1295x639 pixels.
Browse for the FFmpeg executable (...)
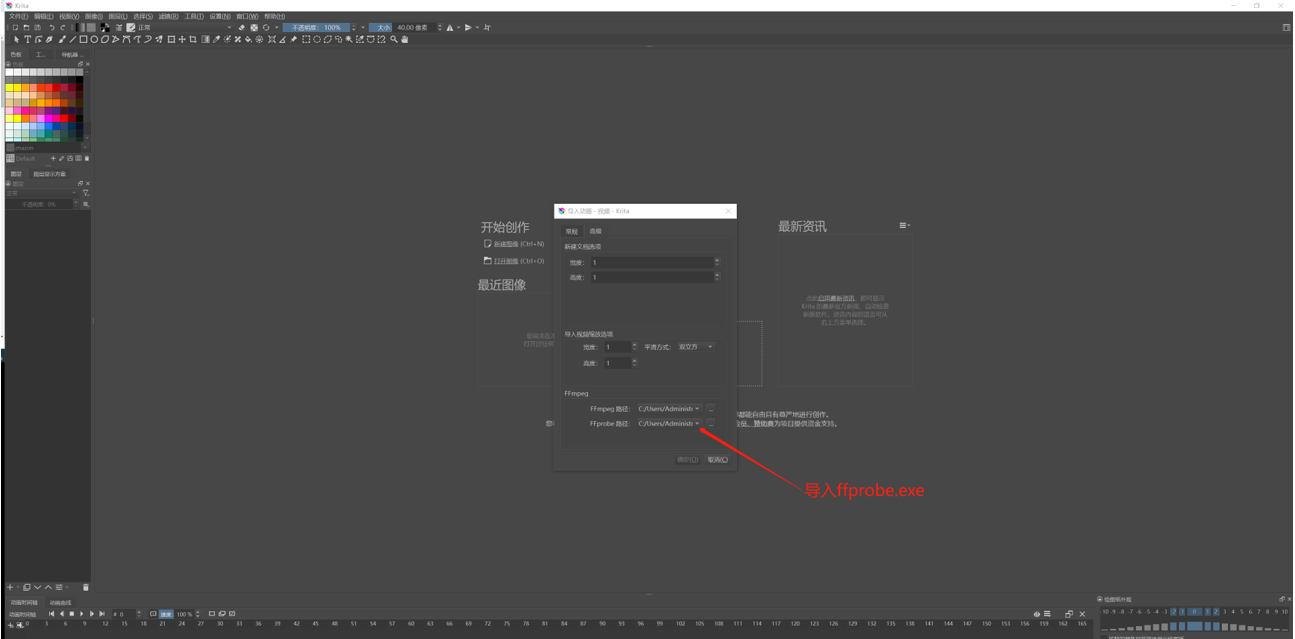(711, 408)
